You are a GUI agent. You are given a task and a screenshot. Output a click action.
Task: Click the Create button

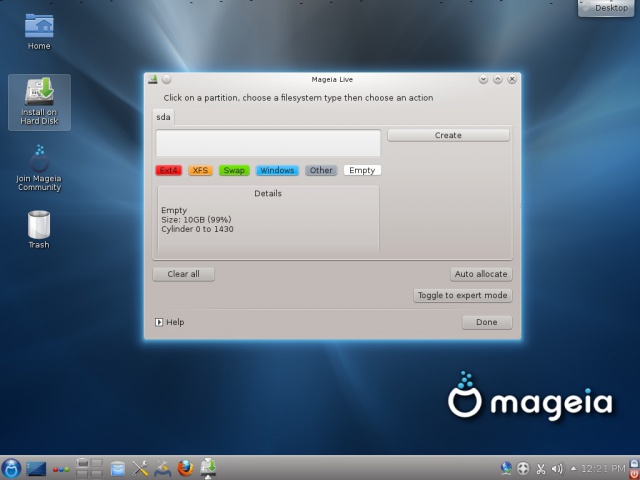tap(448, 135)
